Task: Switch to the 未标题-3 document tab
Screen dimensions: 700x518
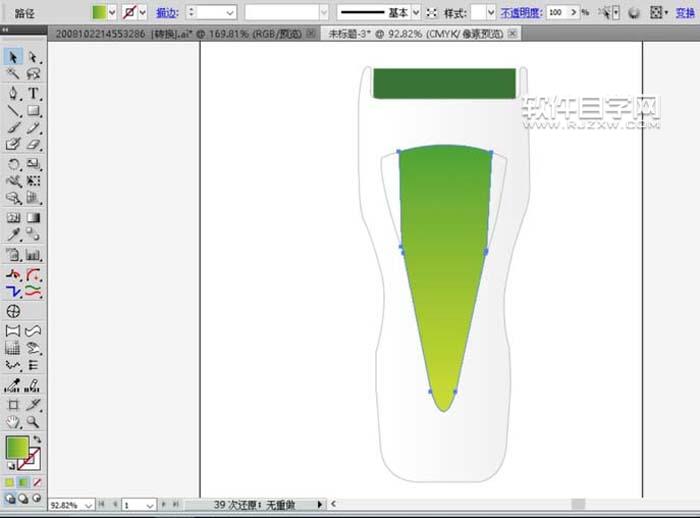Action: 415,33
